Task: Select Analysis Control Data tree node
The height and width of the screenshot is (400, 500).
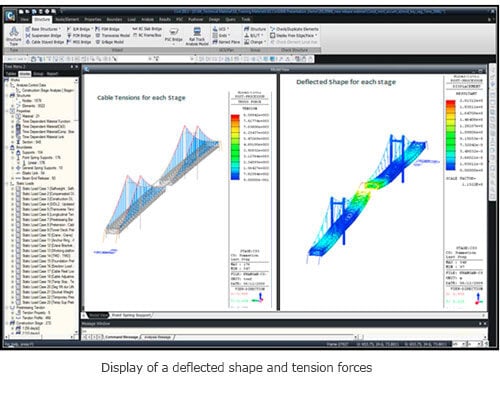Action: click(x=31, y=85)
